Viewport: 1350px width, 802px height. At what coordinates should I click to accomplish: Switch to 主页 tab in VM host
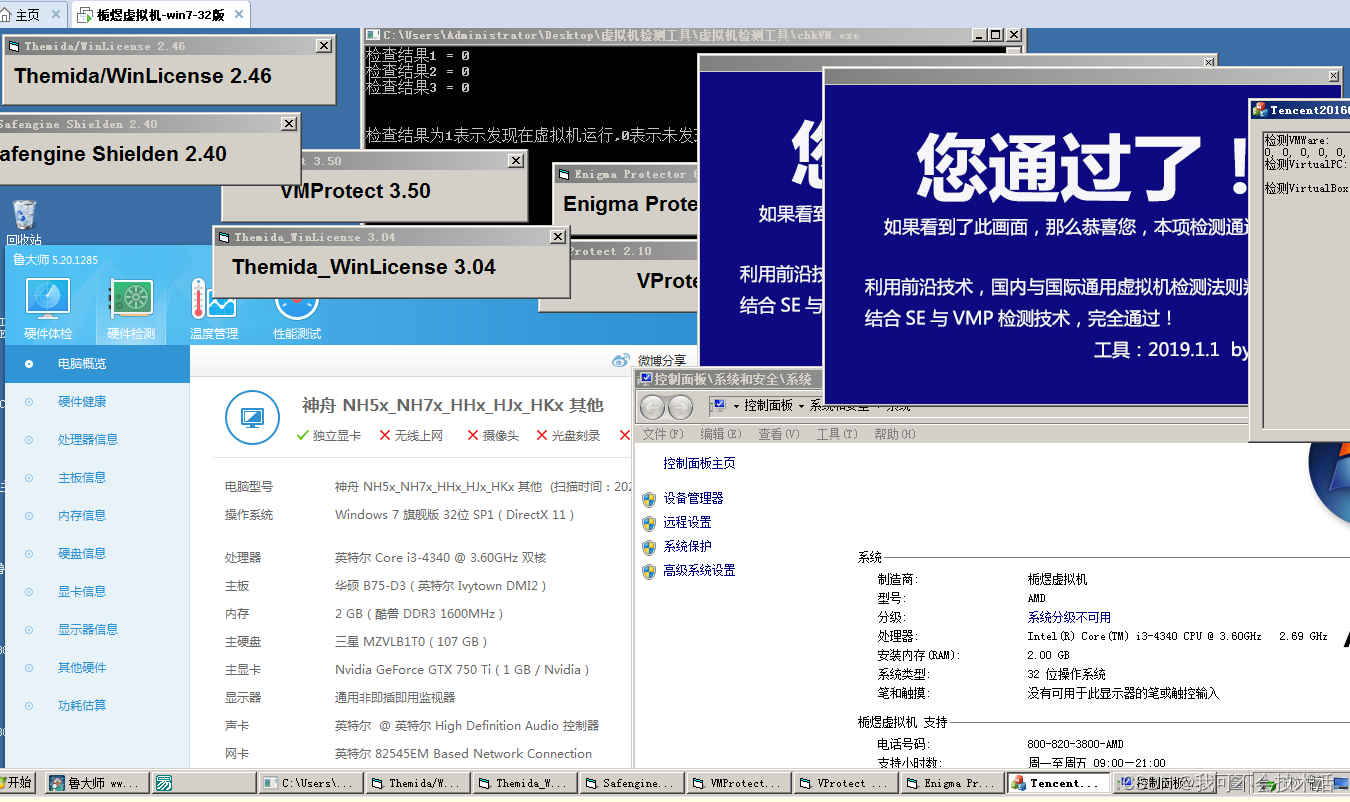click(34, 15)
